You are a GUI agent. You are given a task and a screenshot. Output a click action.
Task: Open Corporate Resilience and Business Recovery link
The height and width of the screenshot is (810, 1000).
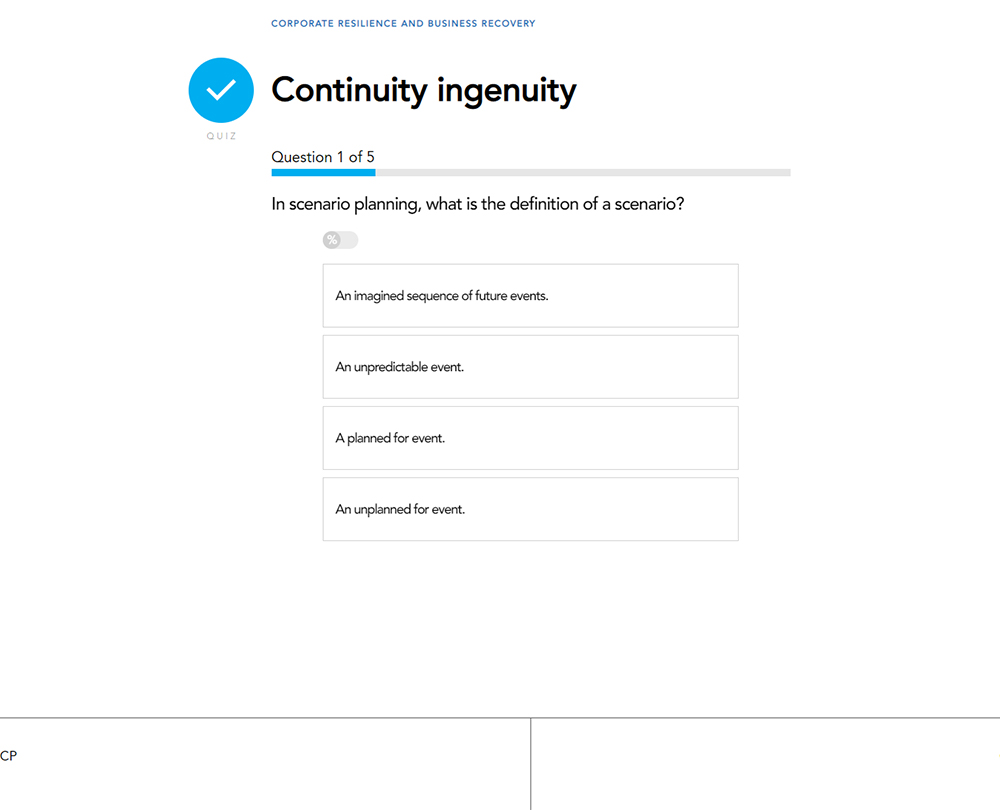(x=403, y=24)
